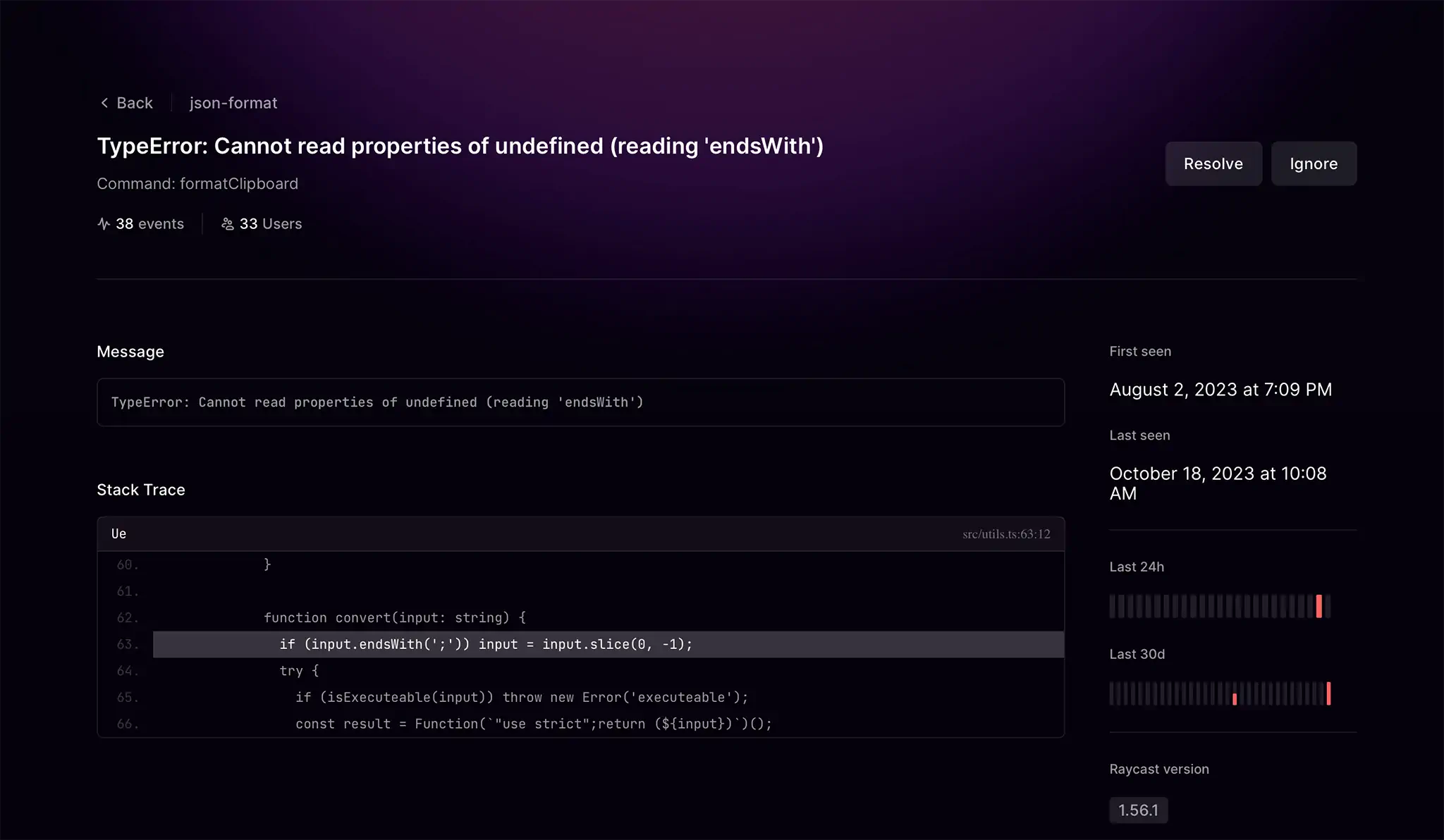
Task: Click inside the Message error text box
Action: 580,402
